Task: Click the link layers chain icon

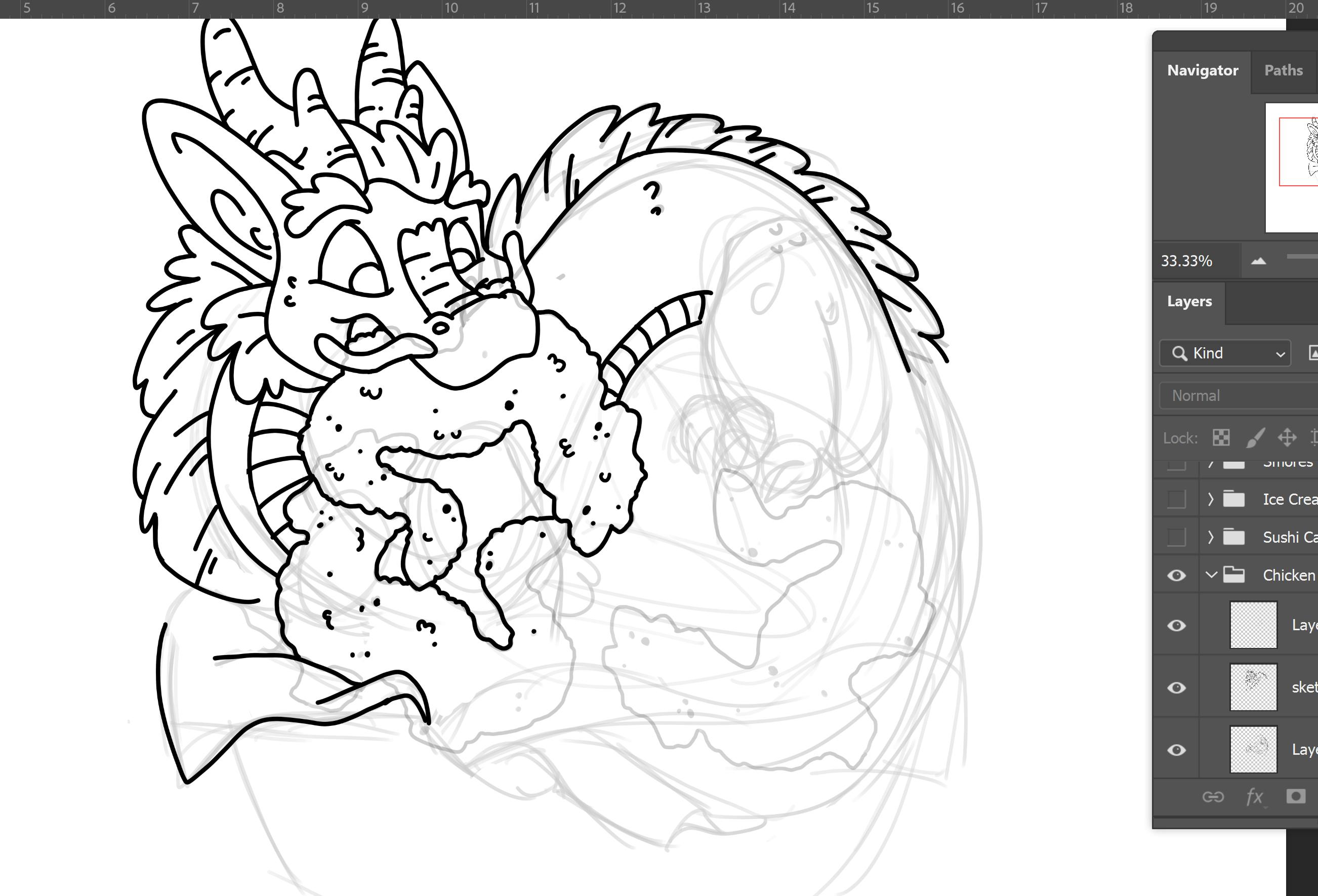Action: pyautogui.click(x=1213, y=797)
